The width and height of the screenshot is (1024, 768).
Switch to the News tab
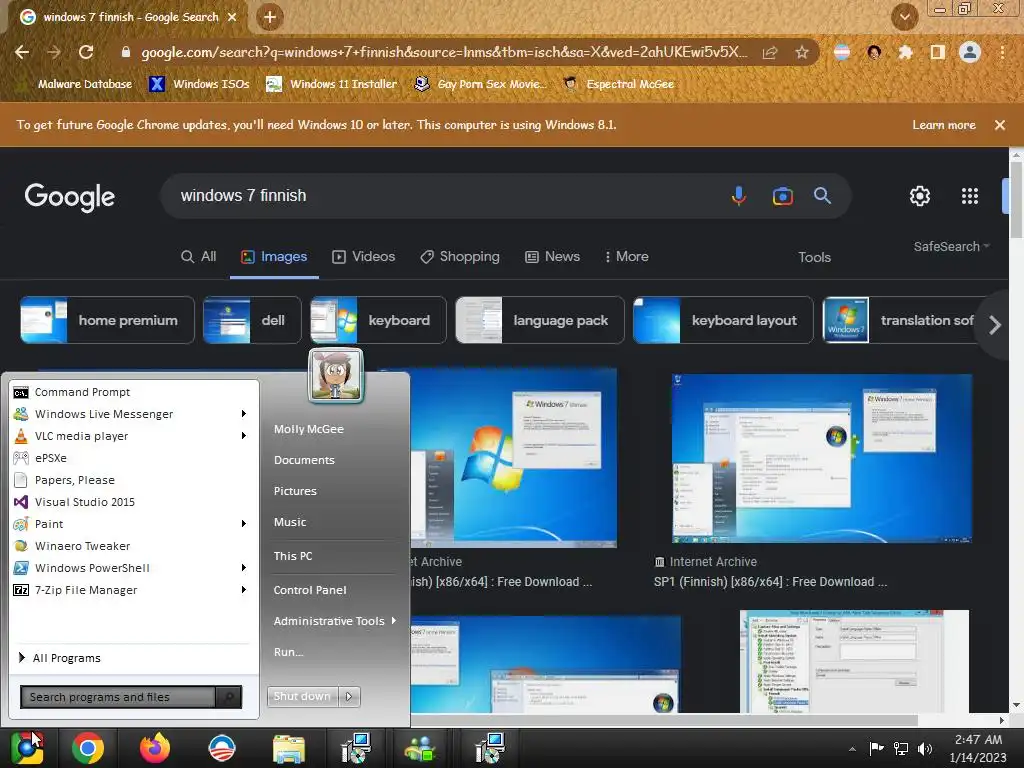[x=552, y=257]
